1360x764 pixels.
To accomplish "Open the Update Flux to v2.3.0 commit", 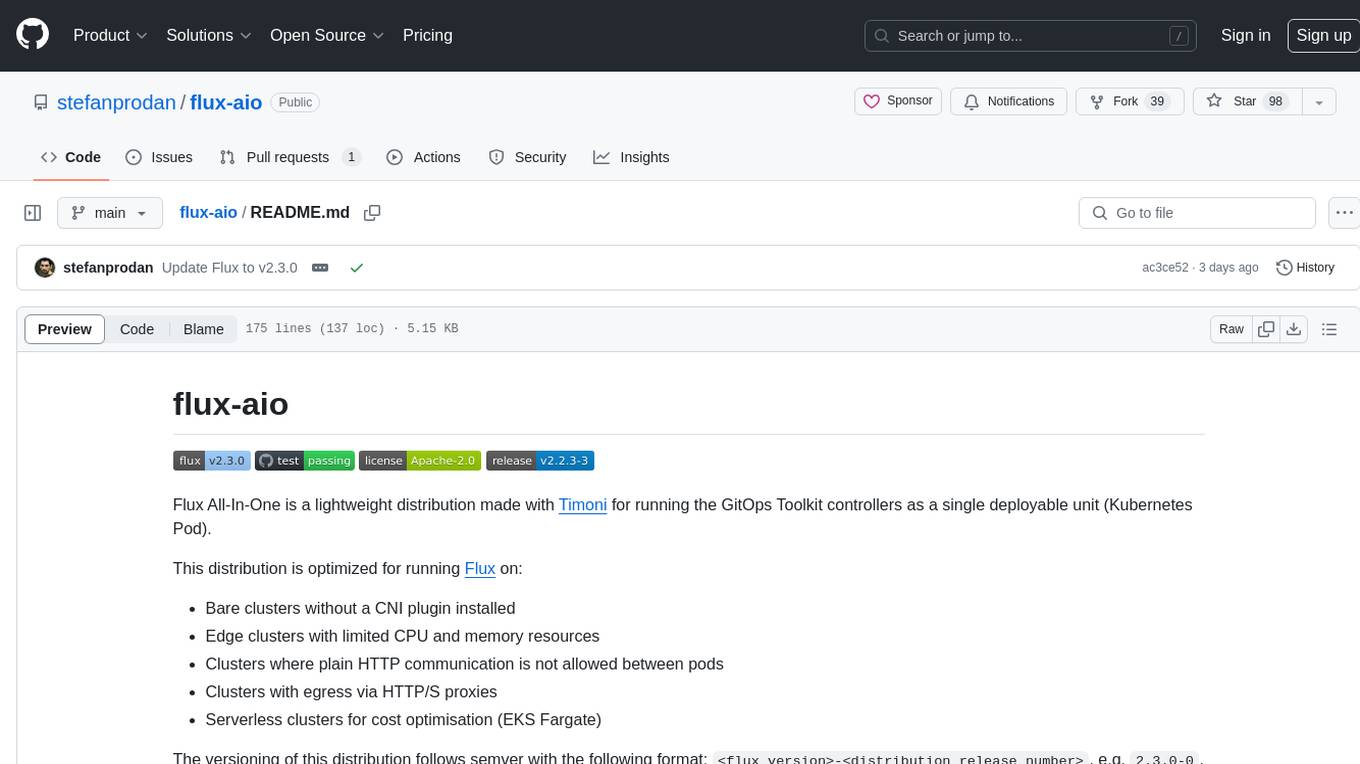I will click(229, 268).
